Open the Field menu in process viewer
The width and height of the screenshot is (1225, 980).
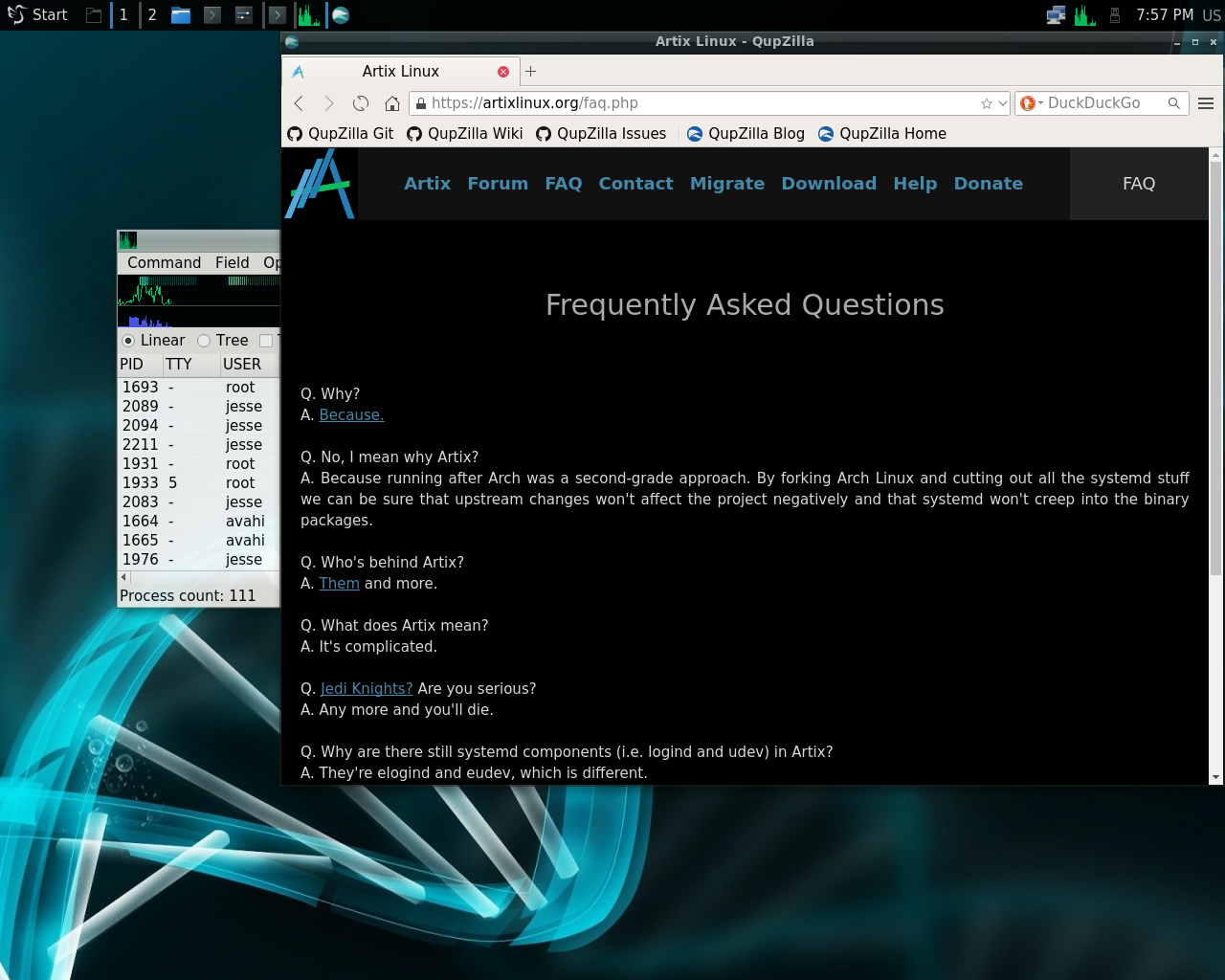(x=232, y=262)
